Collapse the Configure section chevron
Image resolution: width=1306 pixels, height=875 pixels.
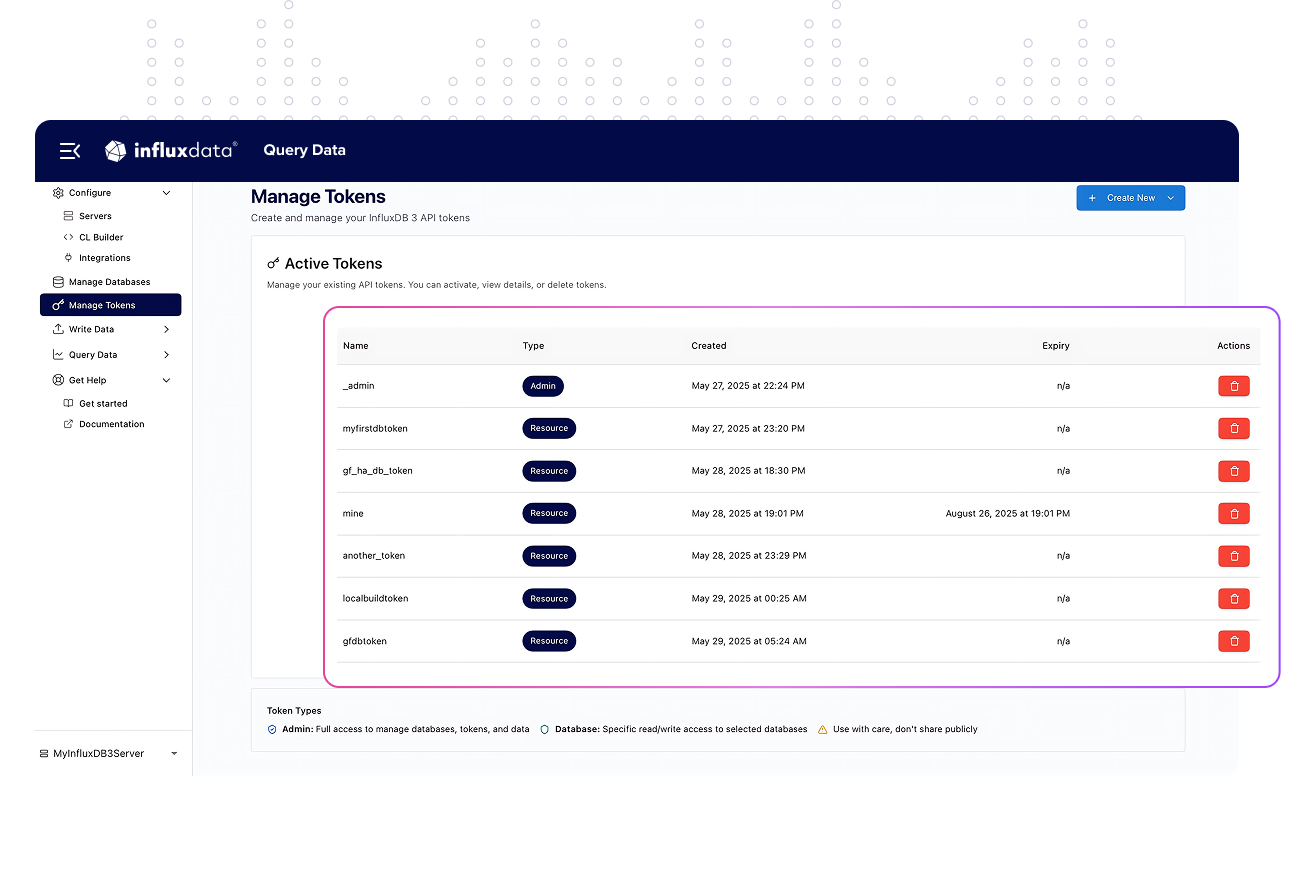pyautogui.click(x=166, y=193)
